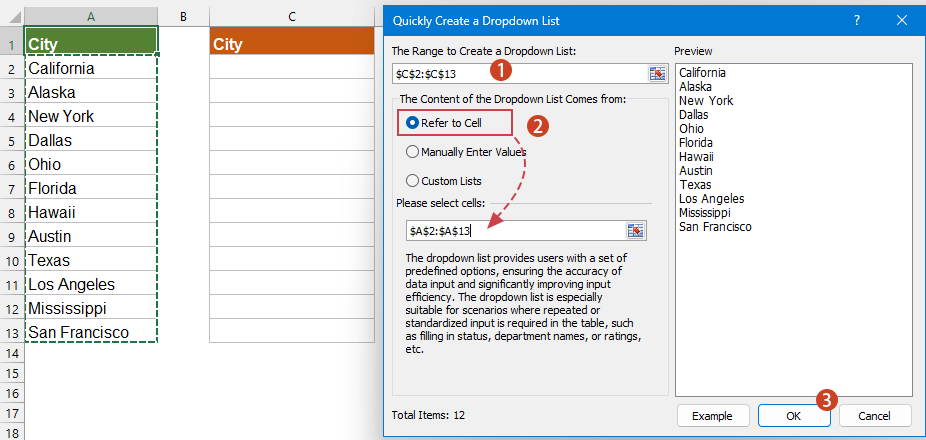This screenshot has width=926, height=440.
Task: Focus the $A$2:$A$13 cells field
Action: click(x=516, y=231)
